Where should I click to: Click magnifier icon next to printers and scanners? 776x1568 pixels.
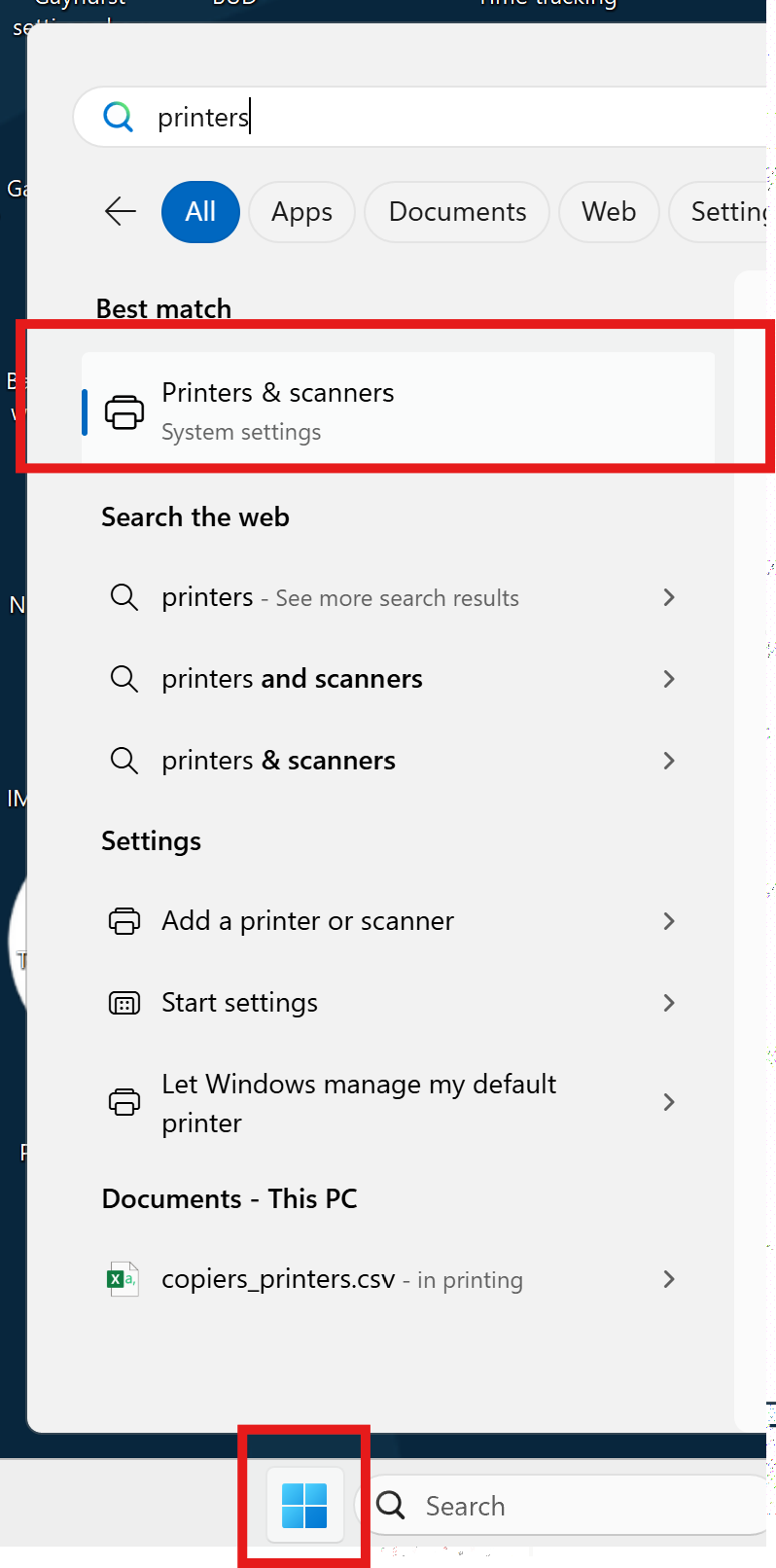(x=124, y=678)
